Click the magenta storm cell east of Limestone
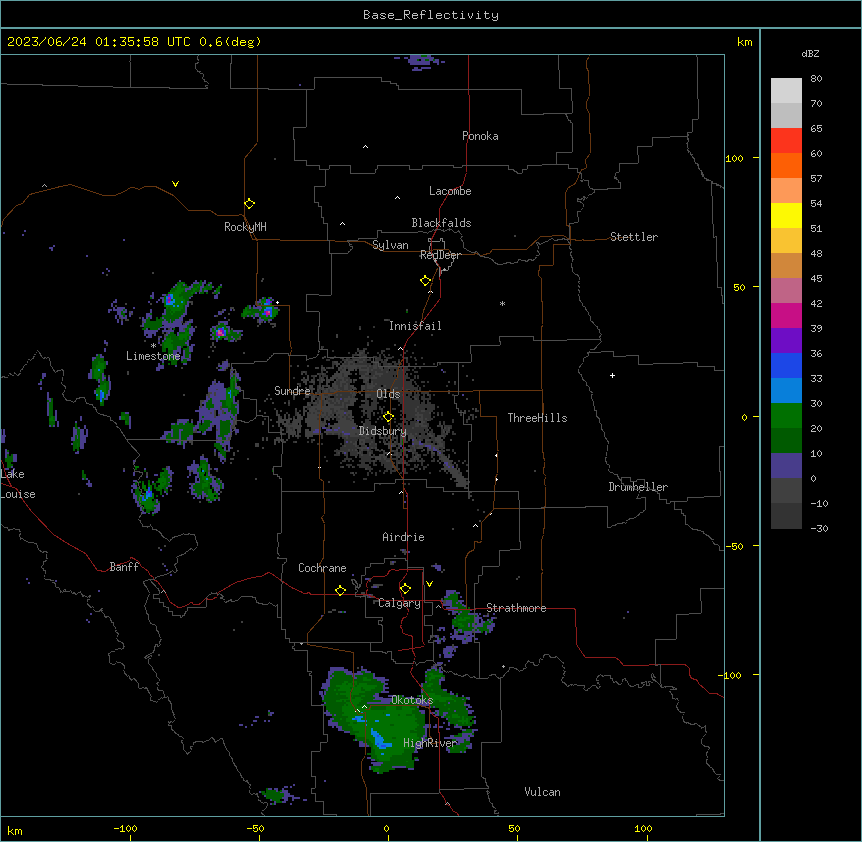 click(x=220, y=332)
